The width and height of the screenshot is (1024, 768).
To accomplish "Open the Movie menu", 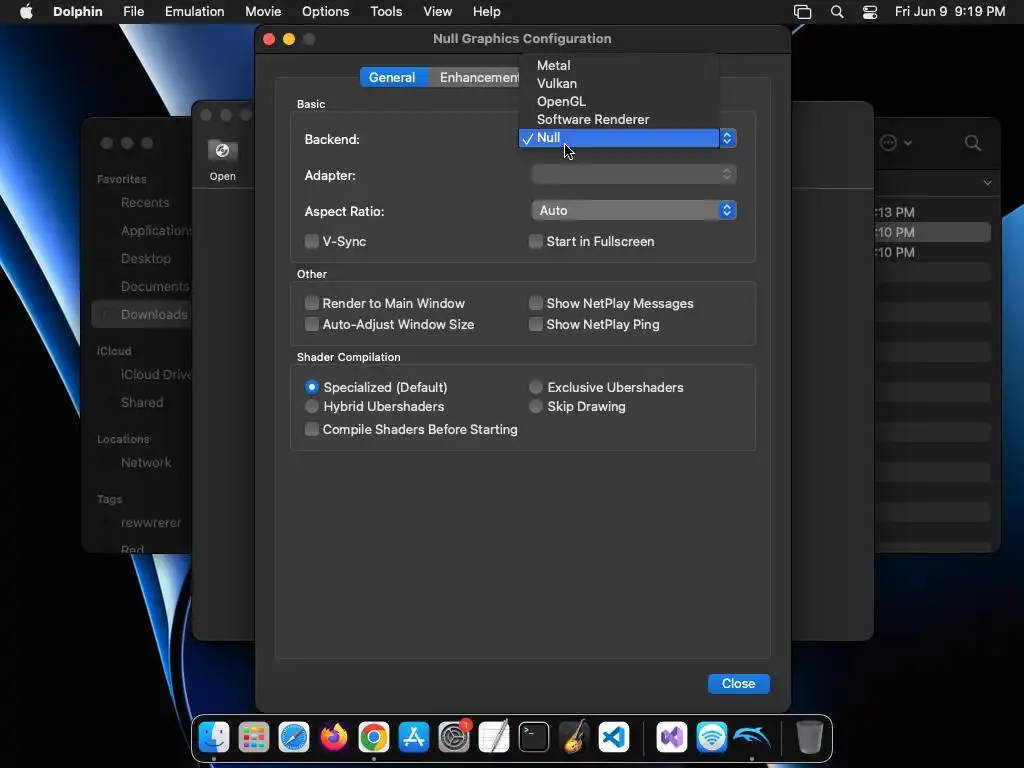I will (x=263, y=12).
